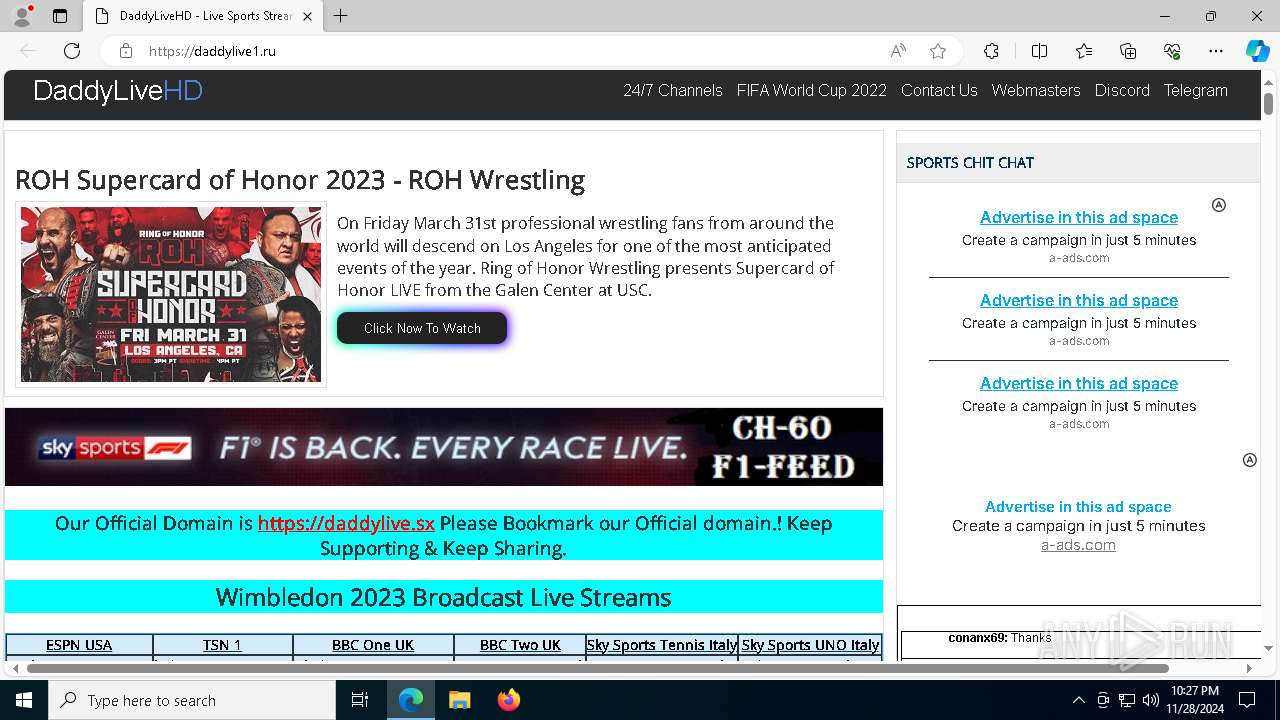Screen dimensions: 1280x720
Task: Open the Favorites list
Action: (x=1084, y=51)
